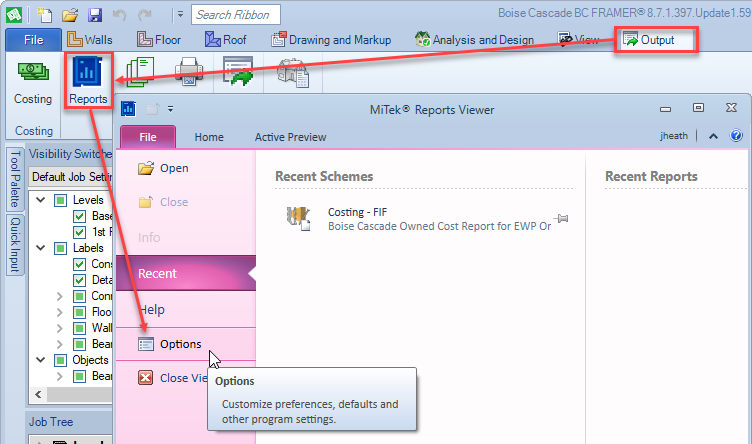Open the Drawing and Markup tab
This screenshot has height=444, width=752.
pos(331,40)
